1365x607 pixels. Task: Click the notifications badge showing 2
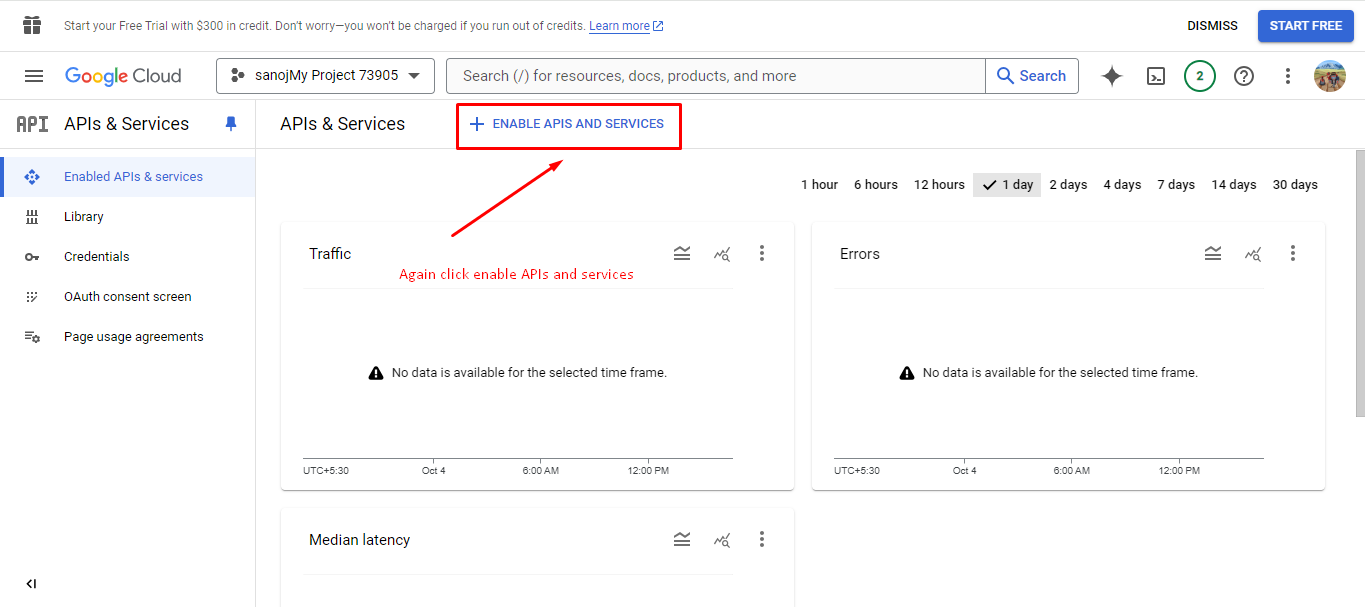coord(1200,76)
